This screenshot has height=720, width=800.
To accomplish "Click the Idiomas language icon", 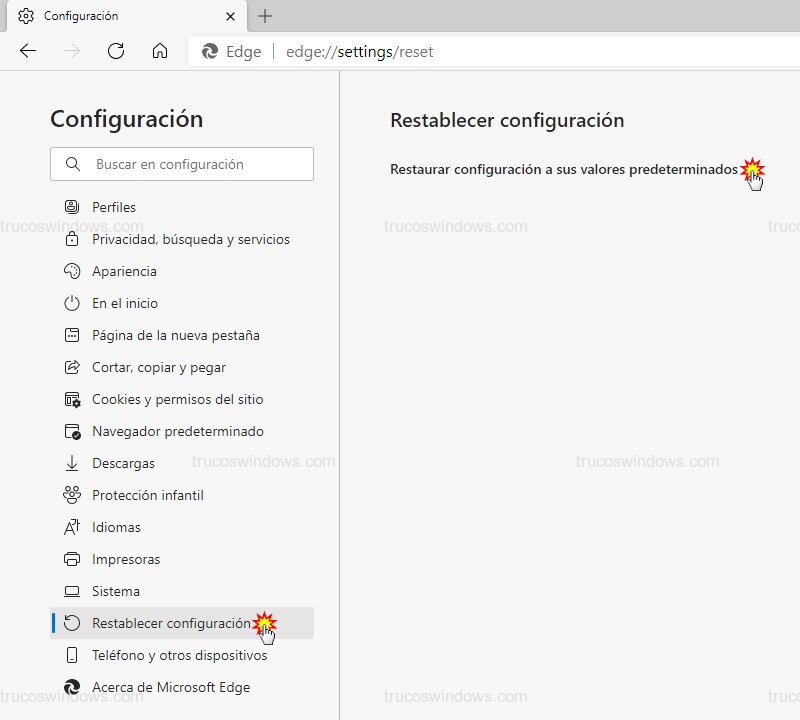I will (72, 527).
